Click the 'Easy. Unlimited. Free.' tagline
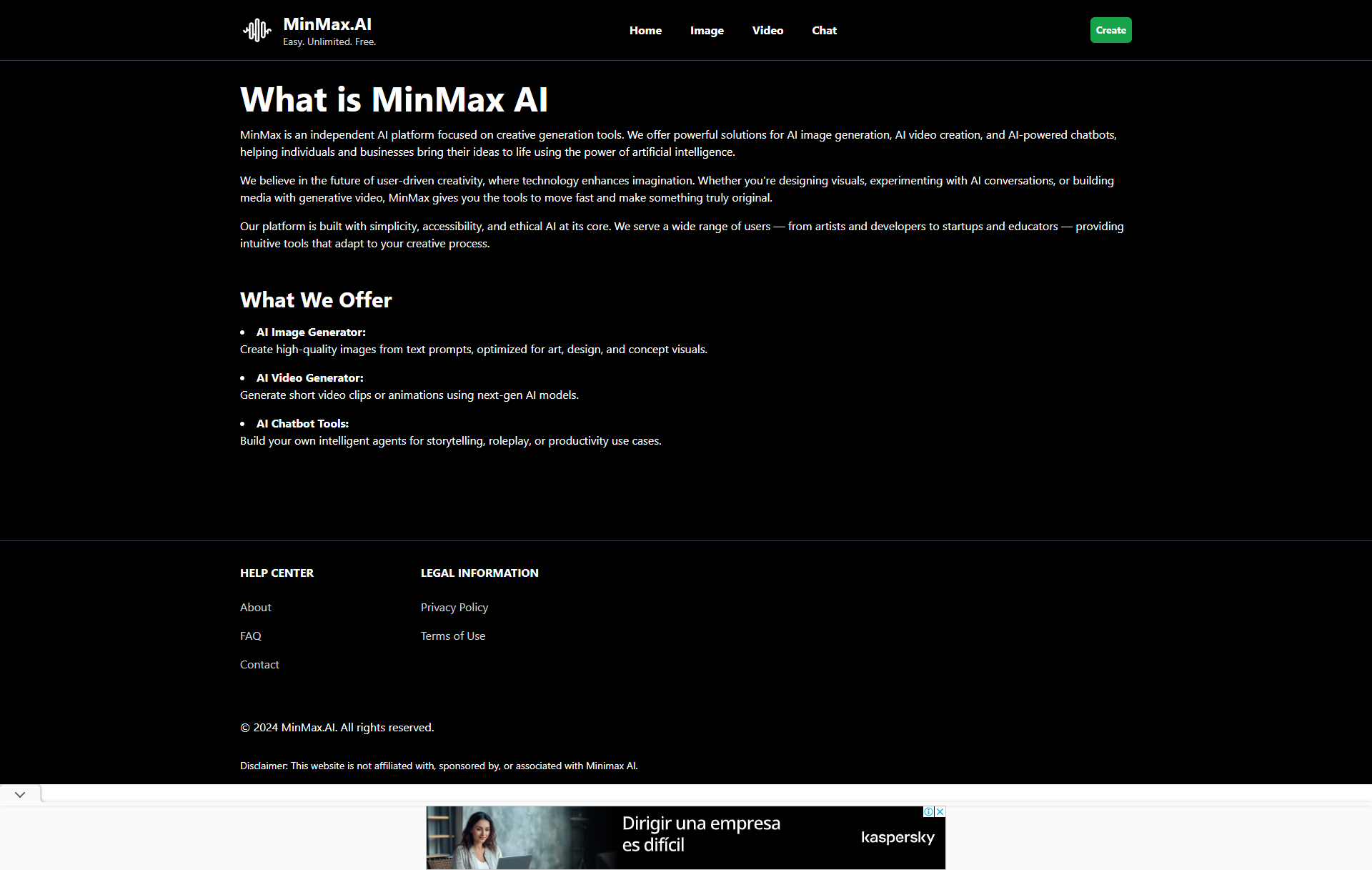1372x870 pixels. tap(329, 42)
